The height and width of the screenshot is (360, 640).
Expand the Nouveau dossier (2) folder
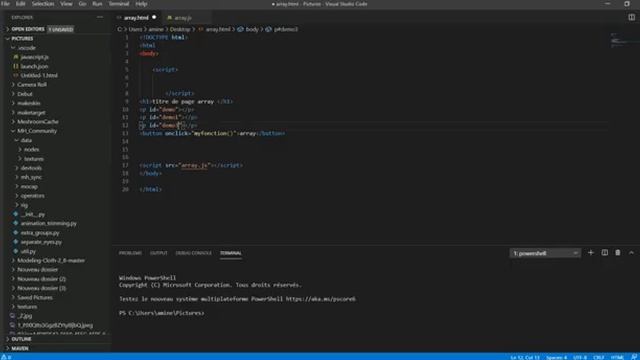[x=42, y=279]
